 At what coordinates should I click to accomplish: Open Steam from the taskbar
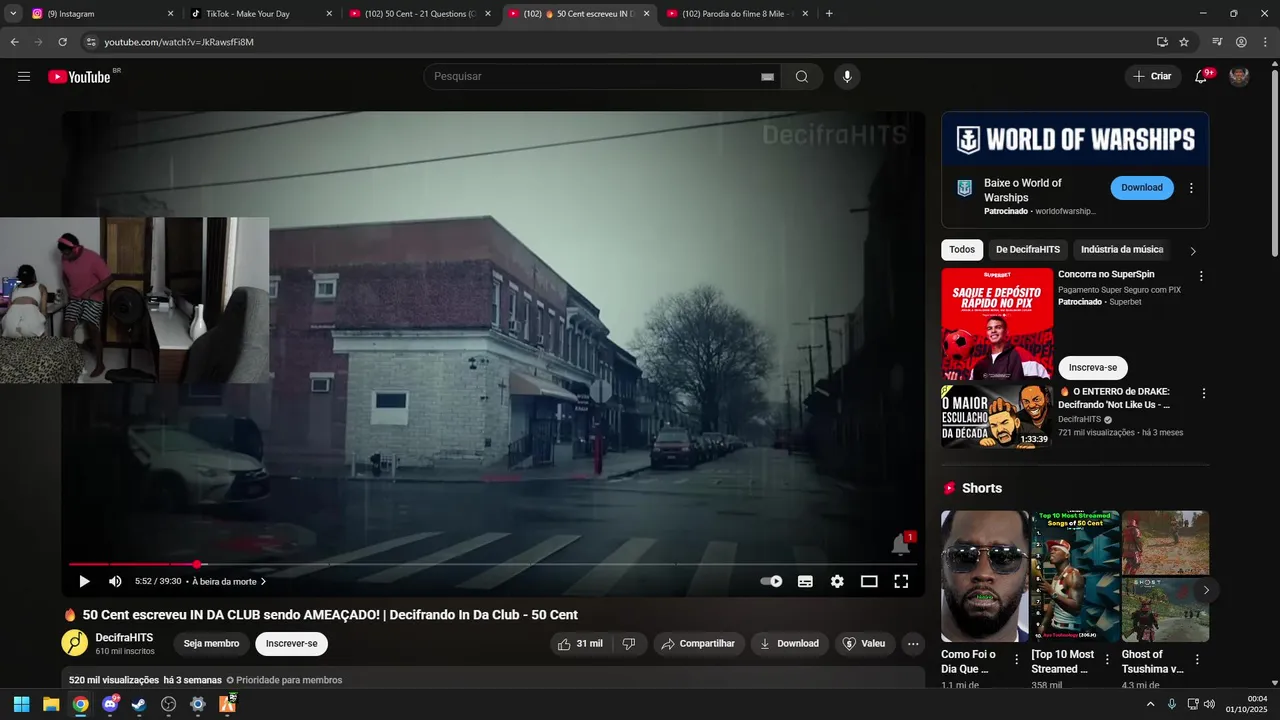click(139, 704)
